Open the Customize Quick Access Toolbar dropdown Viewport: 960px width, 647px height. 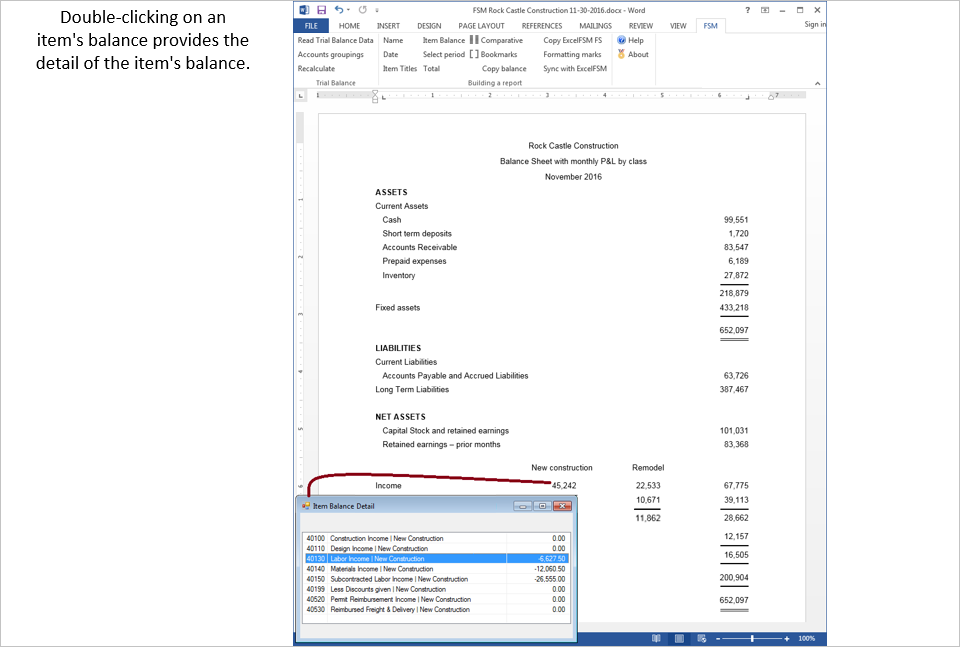pos(377,10)
